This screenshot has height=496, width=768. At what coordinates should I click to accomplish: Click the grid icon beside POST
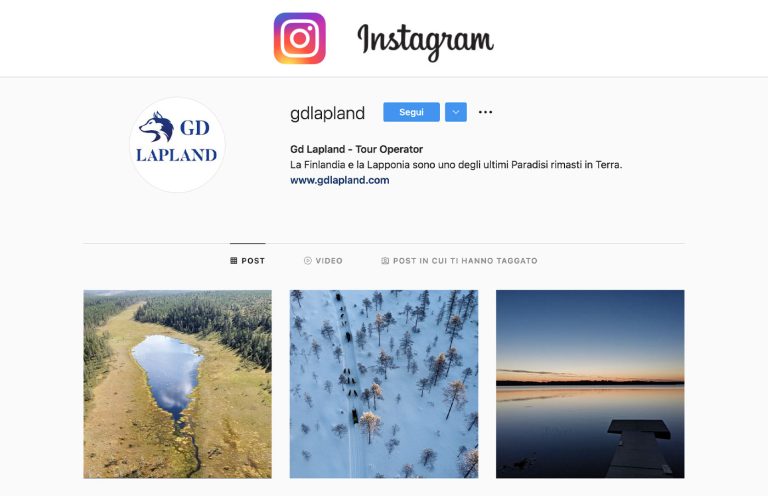234,260
